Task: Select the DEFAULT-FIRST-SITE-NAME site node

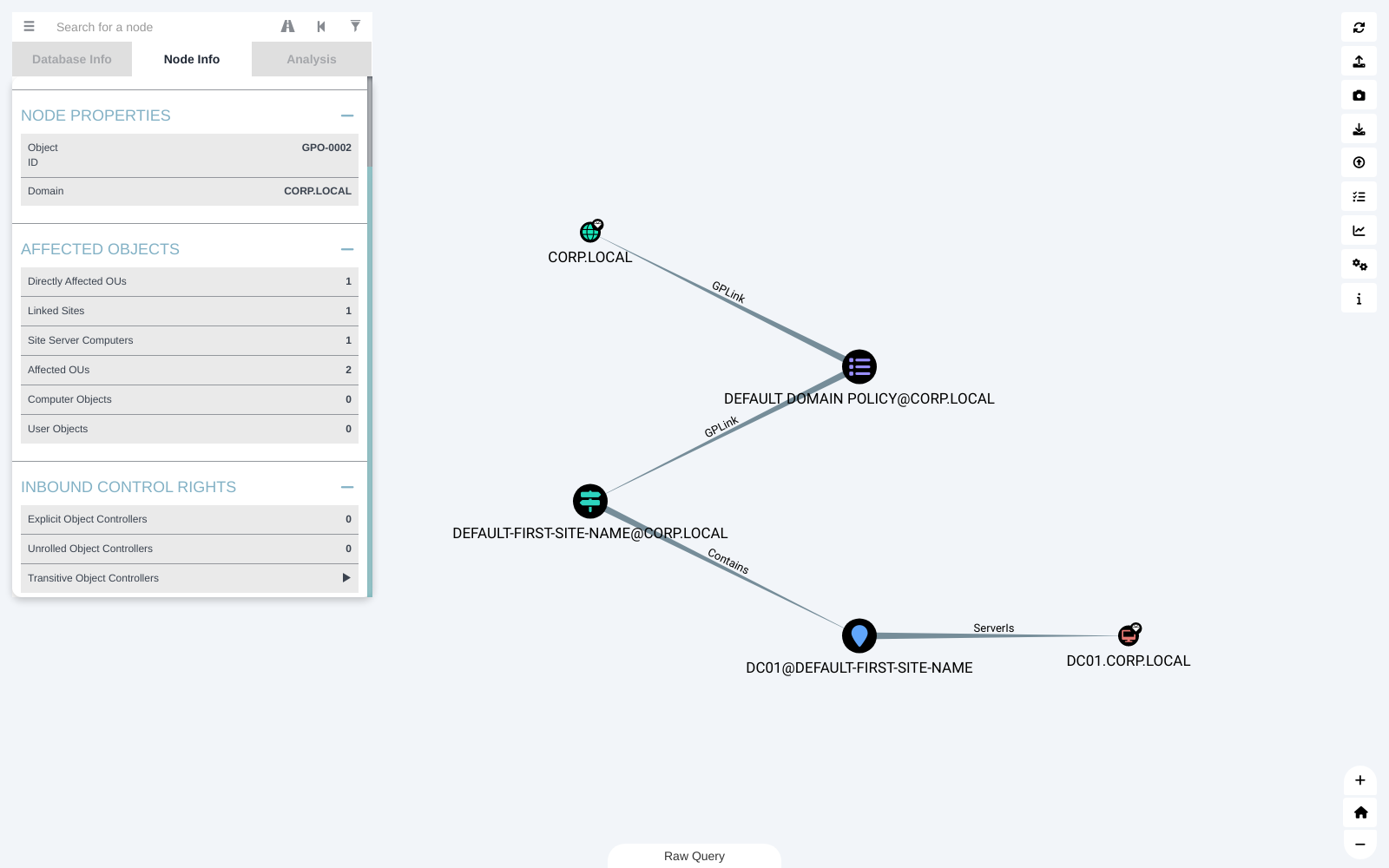Action: (590, 501)
